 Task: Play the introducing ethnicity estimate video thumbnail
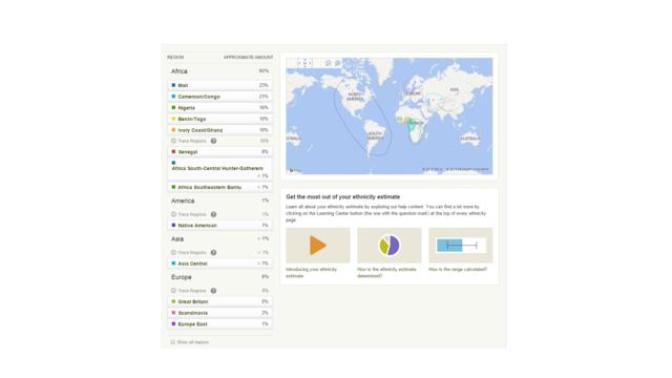point(318,245)
